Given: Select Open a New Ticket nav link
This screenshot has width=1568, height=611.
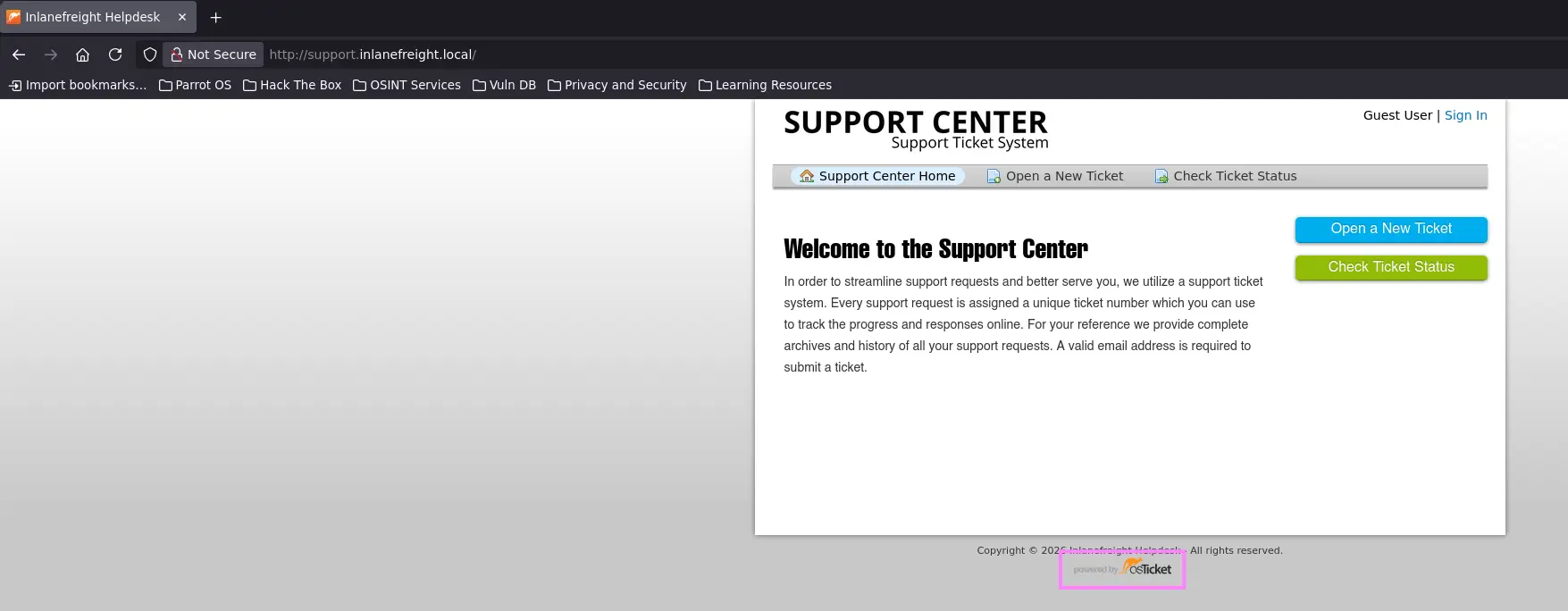Looking at the screenshot, I should pos(1055,176).
